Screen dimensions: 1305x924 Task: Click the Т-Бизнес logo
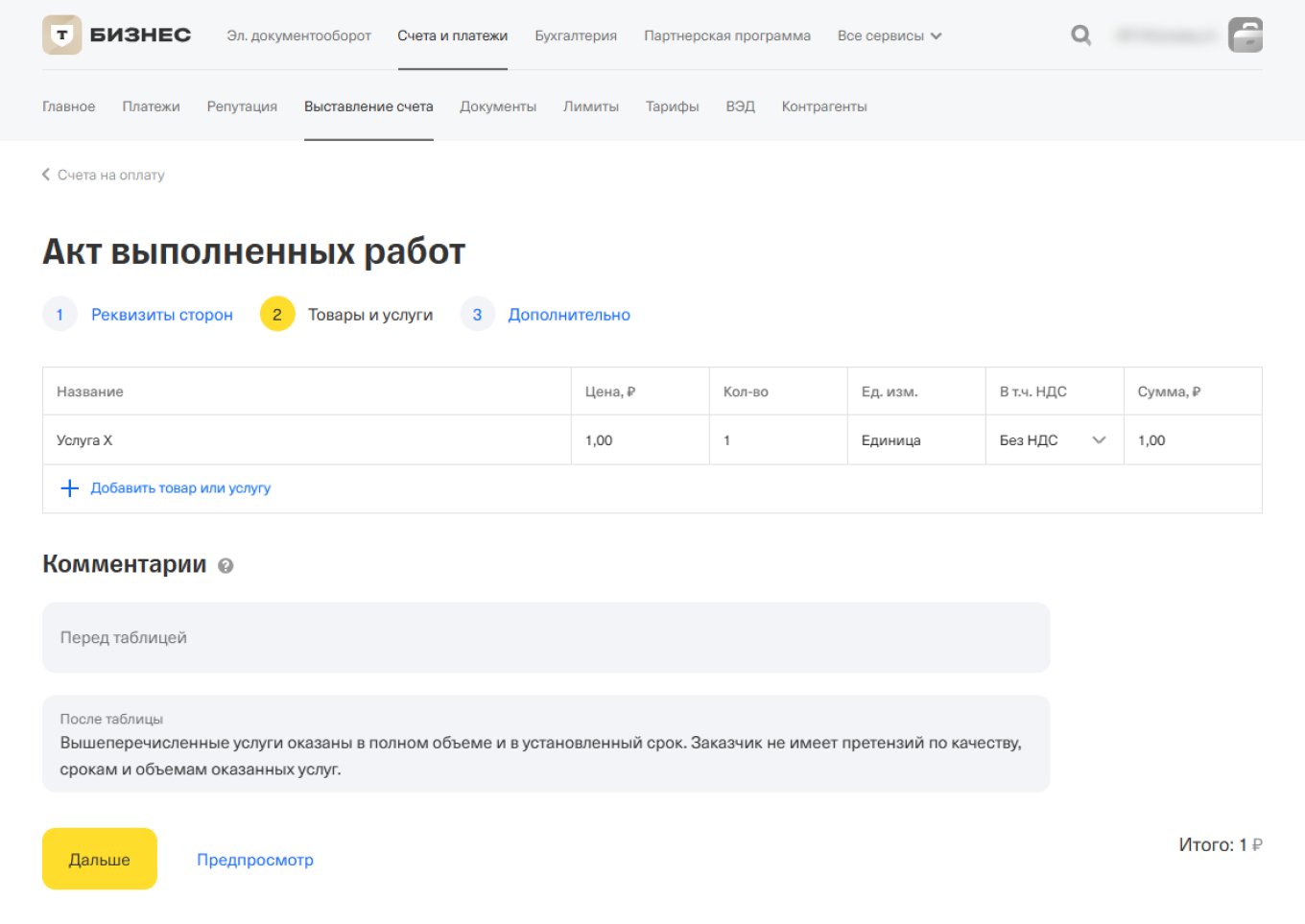115,34
